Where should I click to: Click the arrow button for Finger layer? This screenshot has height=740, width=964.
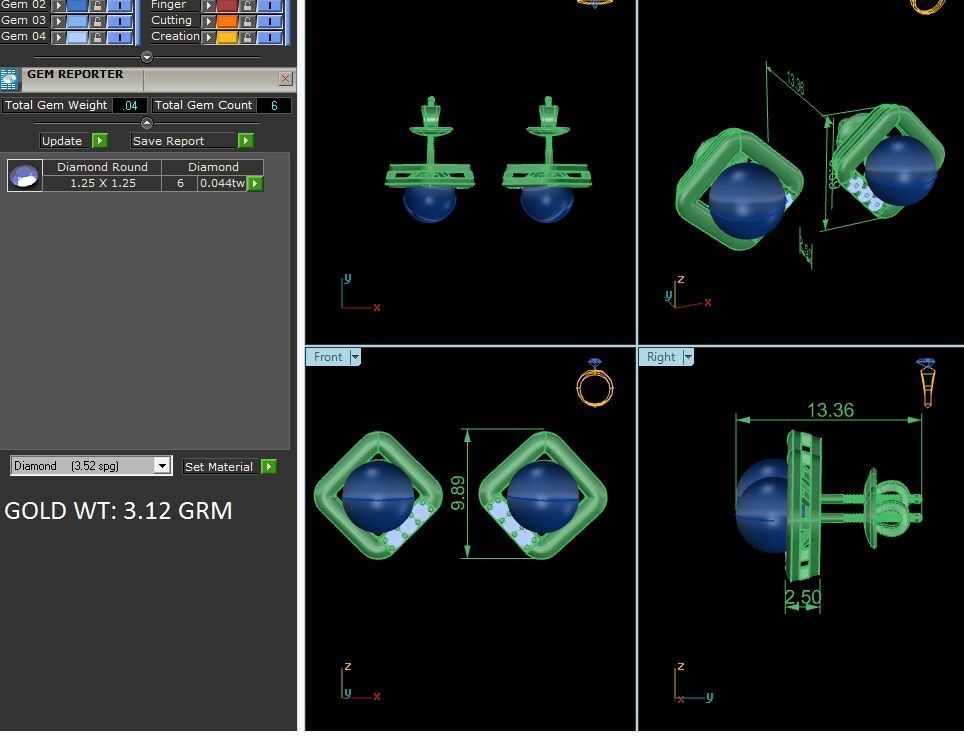click(208, 6)
